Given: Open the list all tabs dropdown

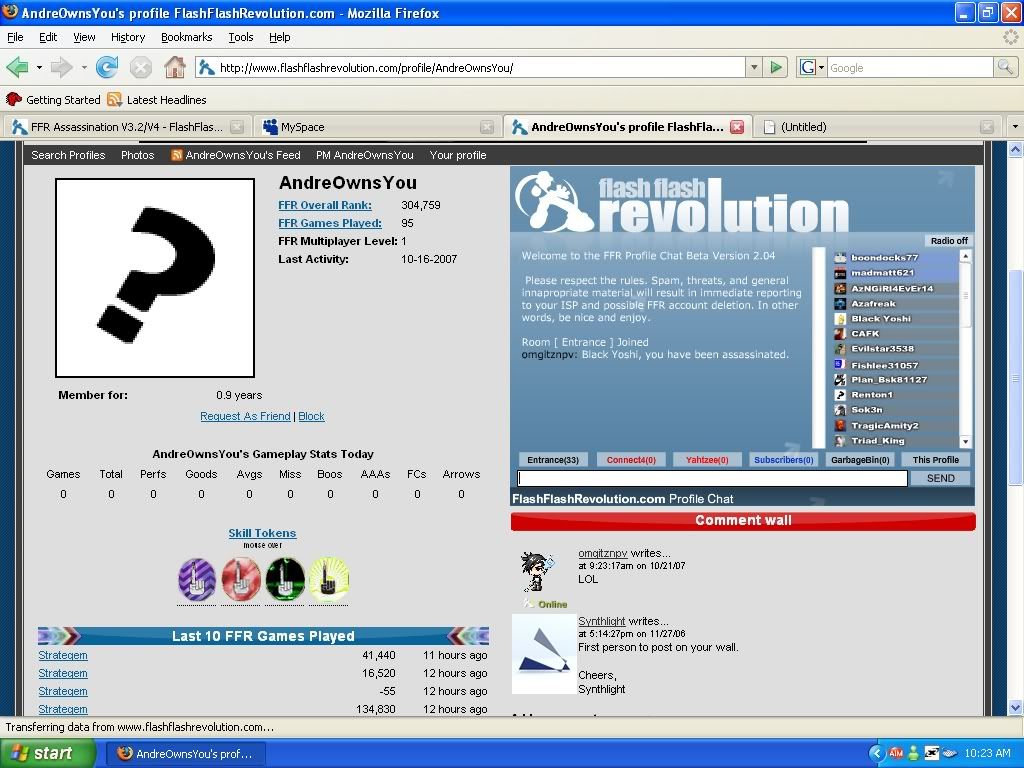Looking at the screenshot, I should point(1015,127).
